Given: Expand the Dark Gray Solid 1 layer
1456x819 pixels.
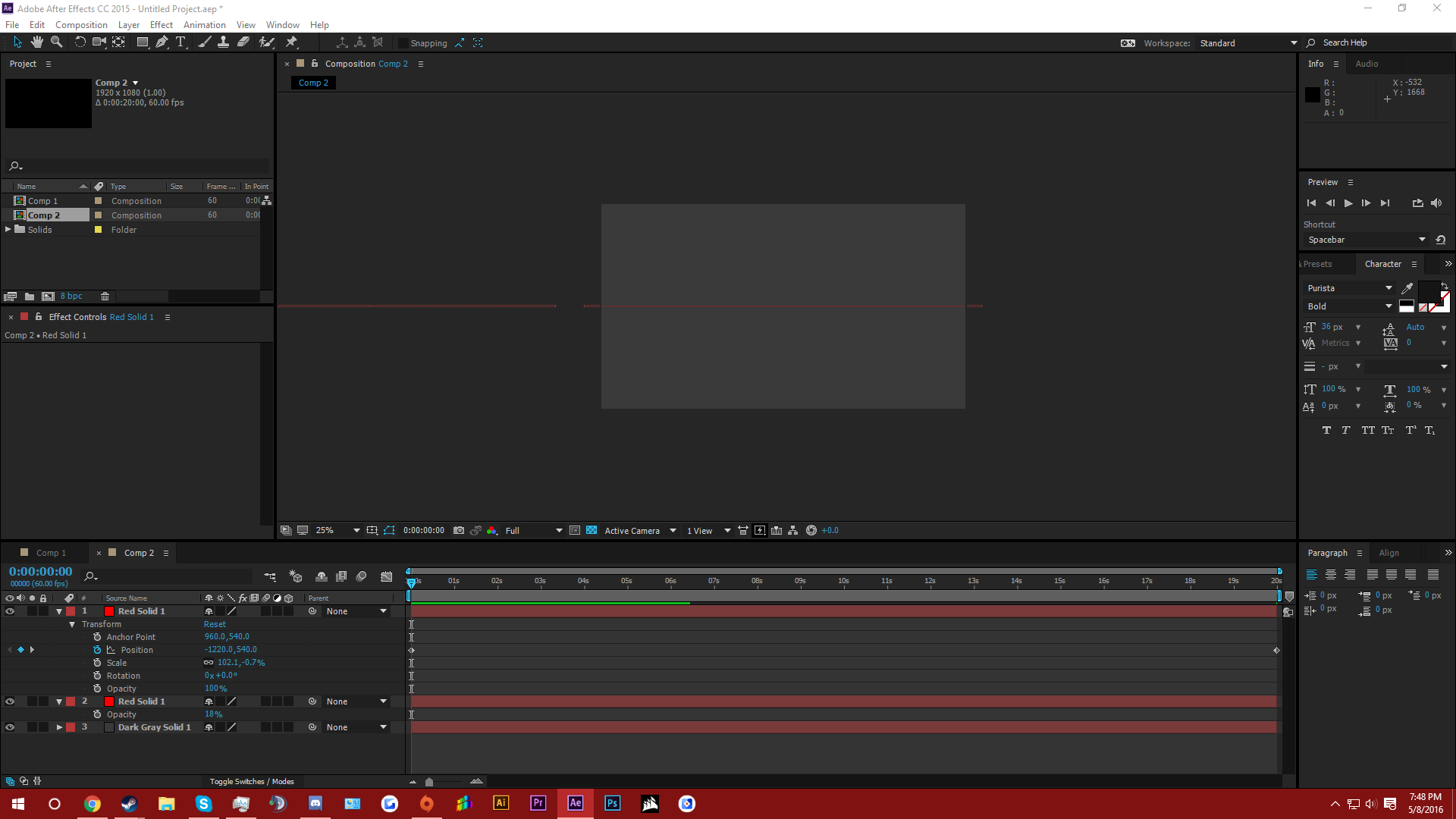Looking at the screenshot, I should pos(59,727).
